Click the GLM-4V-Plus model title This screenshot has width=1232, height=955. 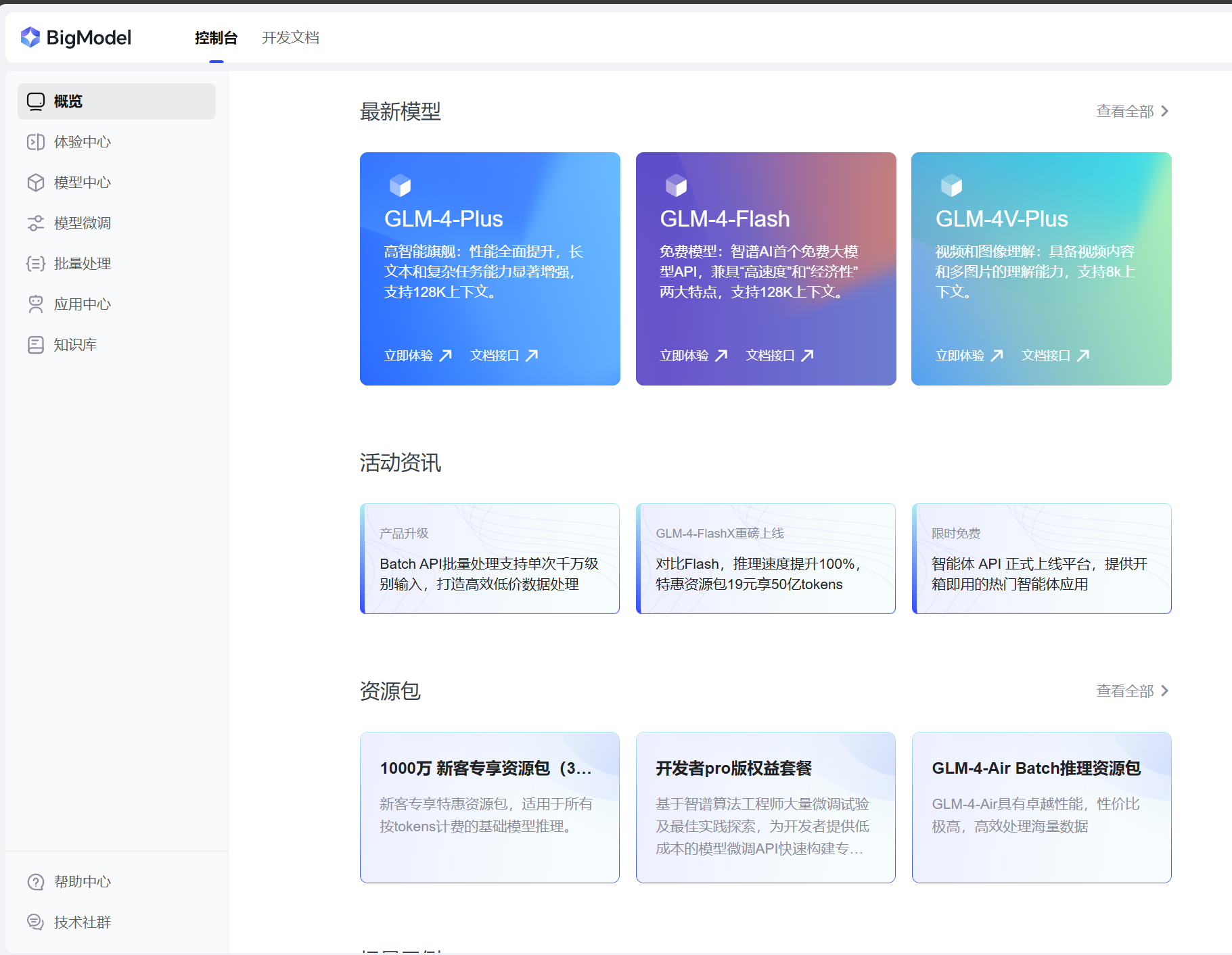pos(1002,219)
